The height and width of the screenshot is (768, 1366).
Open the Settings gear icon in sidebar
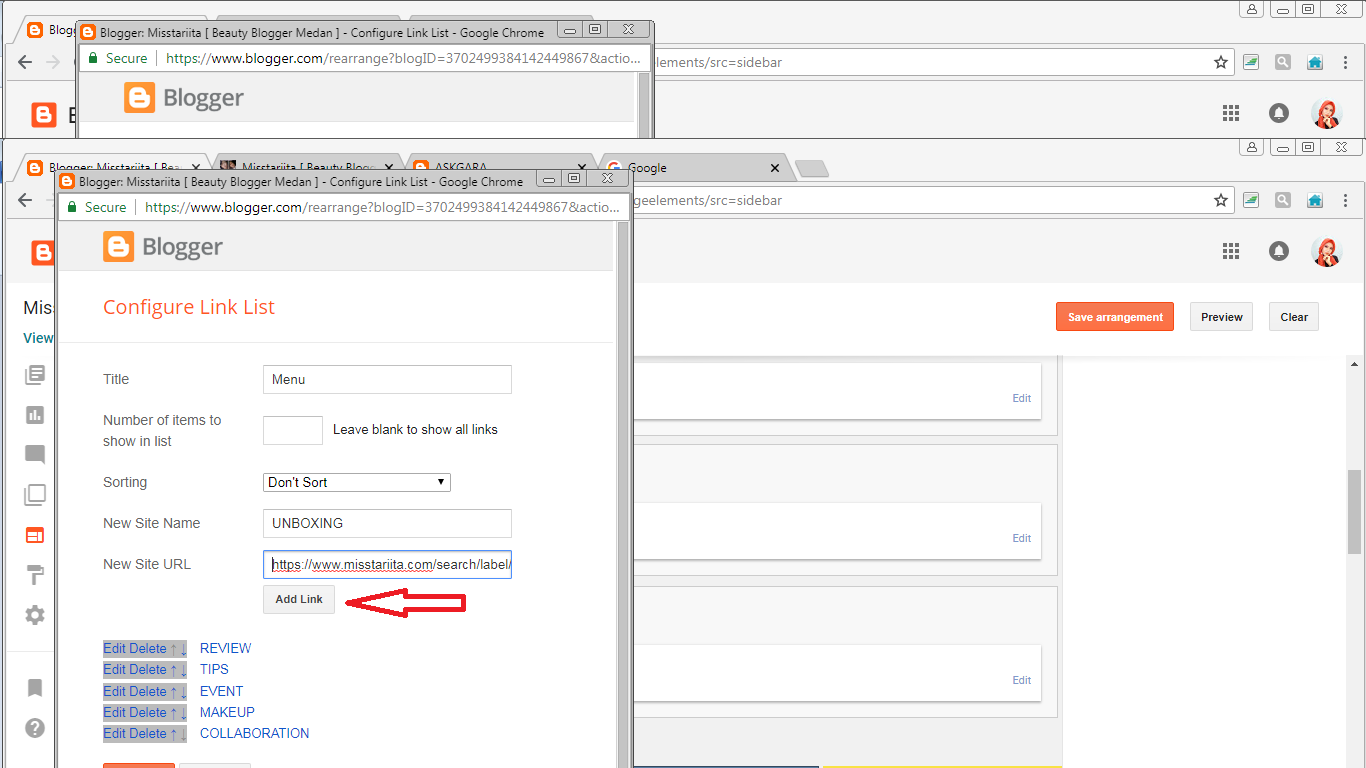coord(35,615)
